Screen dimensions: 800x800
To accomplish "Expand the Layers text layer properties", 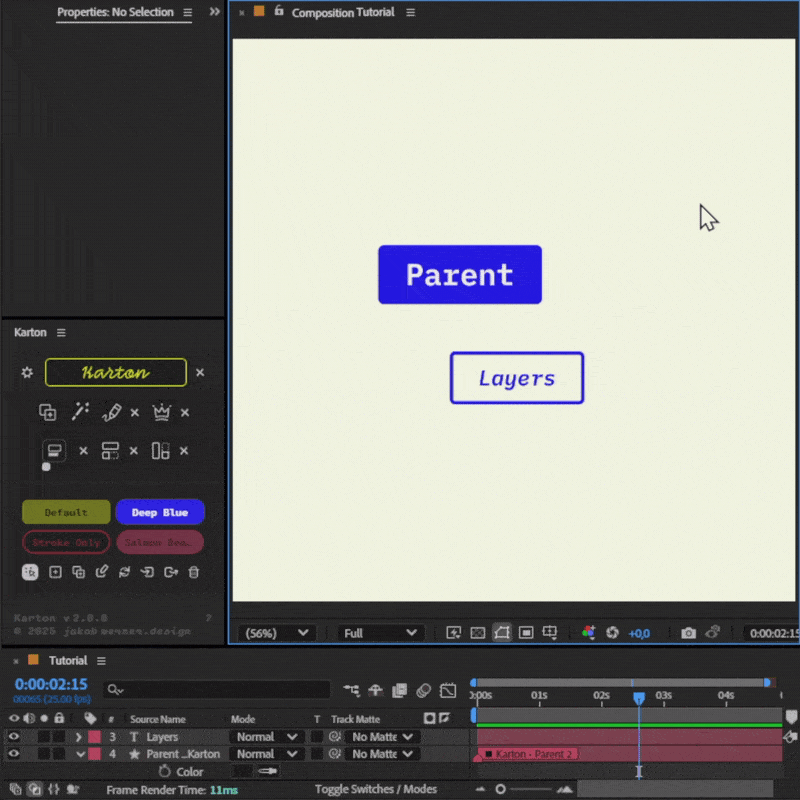I will tap(79, 737).
